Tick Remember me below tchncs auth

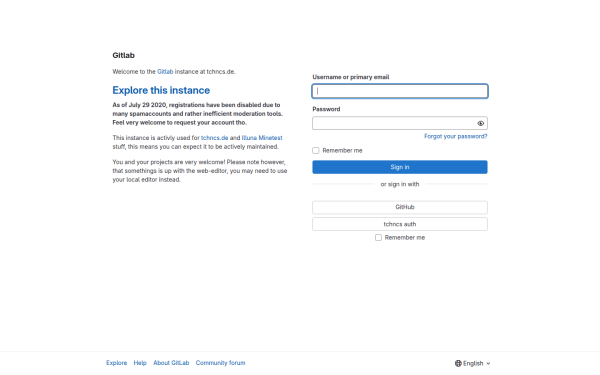[378, 238]
